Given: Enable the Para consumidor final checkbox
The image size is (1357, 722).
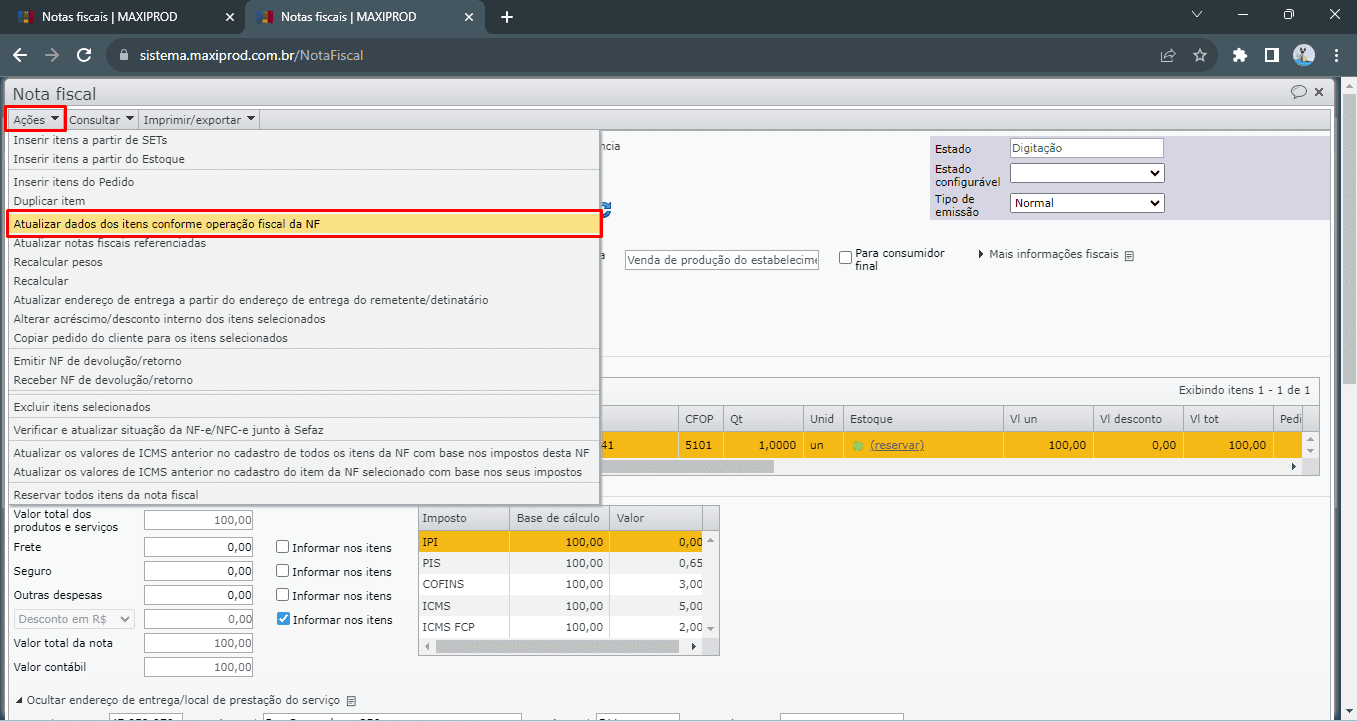Looking at the screenshot, I should pos(846,257).
